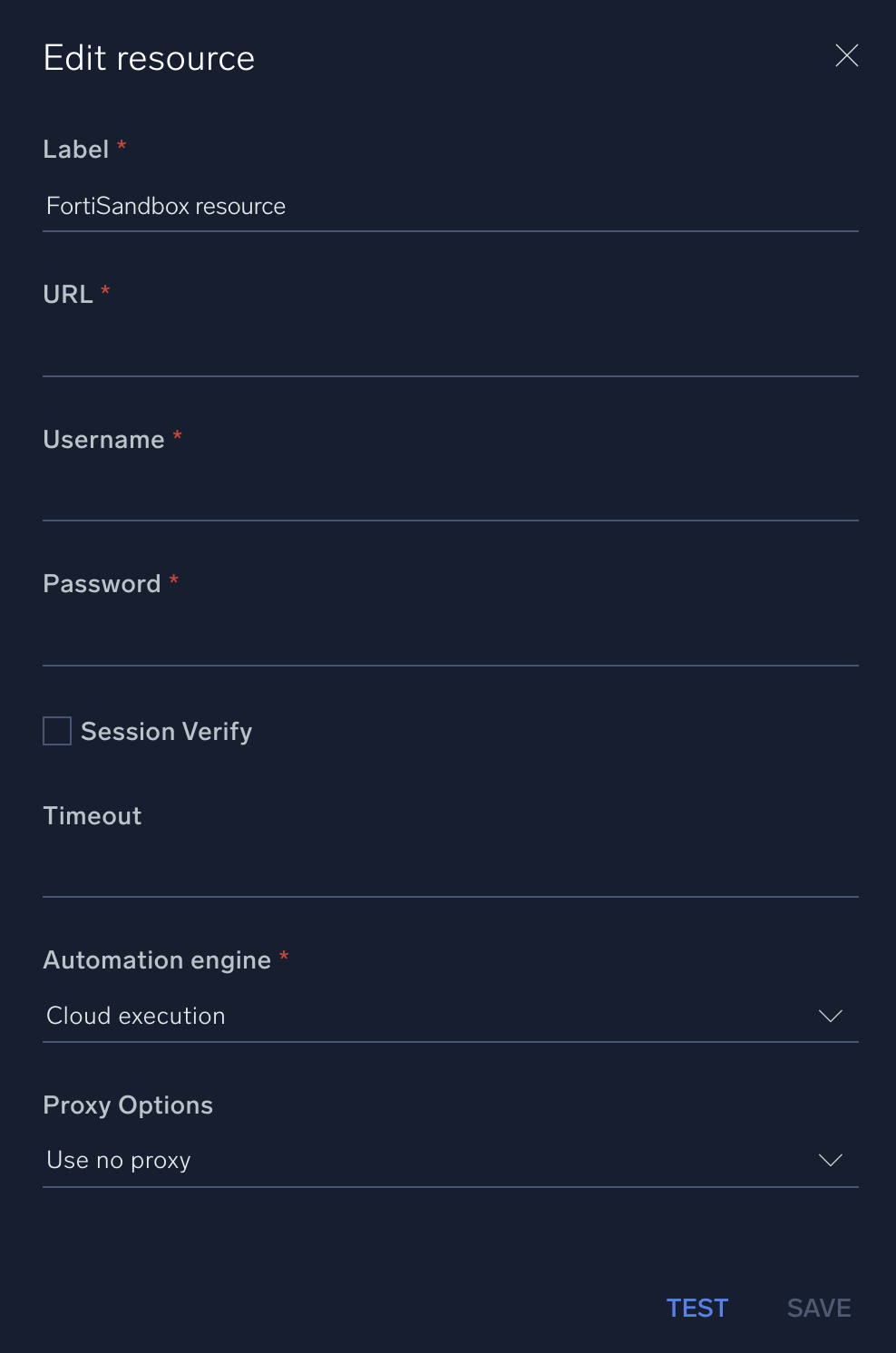
Task: Click into the Username input field
Action: (450, 495)
